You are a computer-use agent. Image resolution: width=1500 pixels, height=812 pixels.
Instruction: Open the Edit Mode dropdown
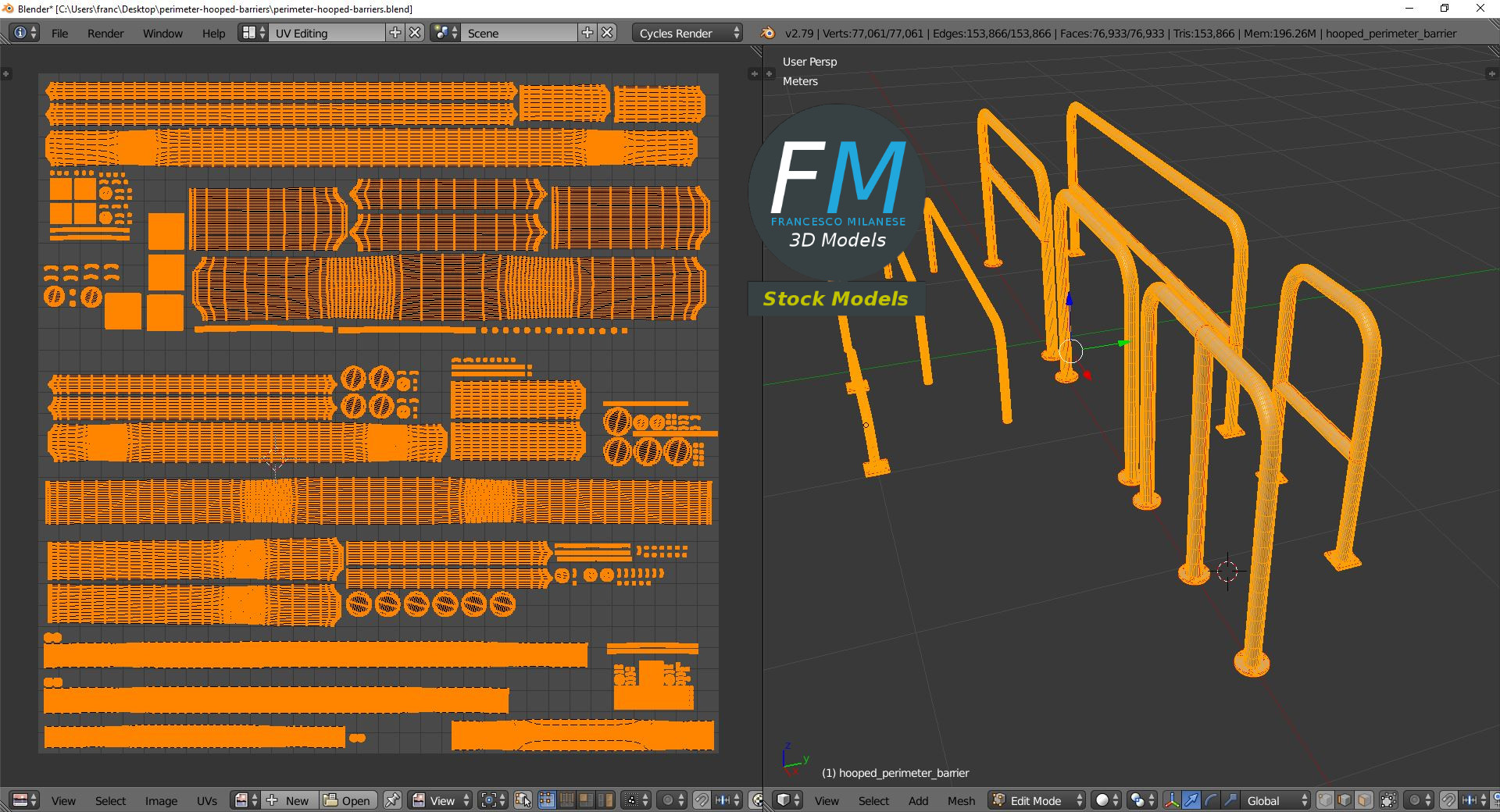(x=1037, y=800)
